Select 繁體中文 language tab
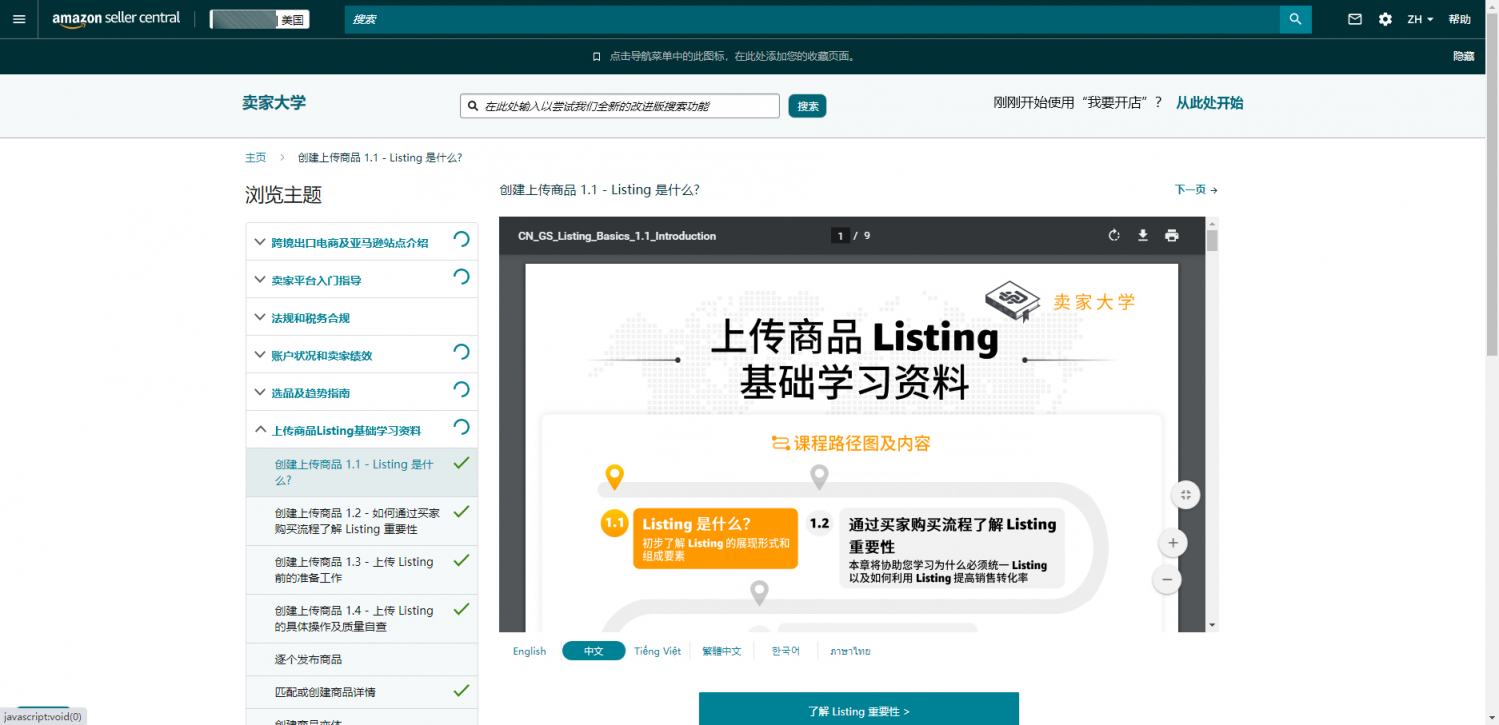This screenshot has height=725, width=1499. (x=722, y=651)
